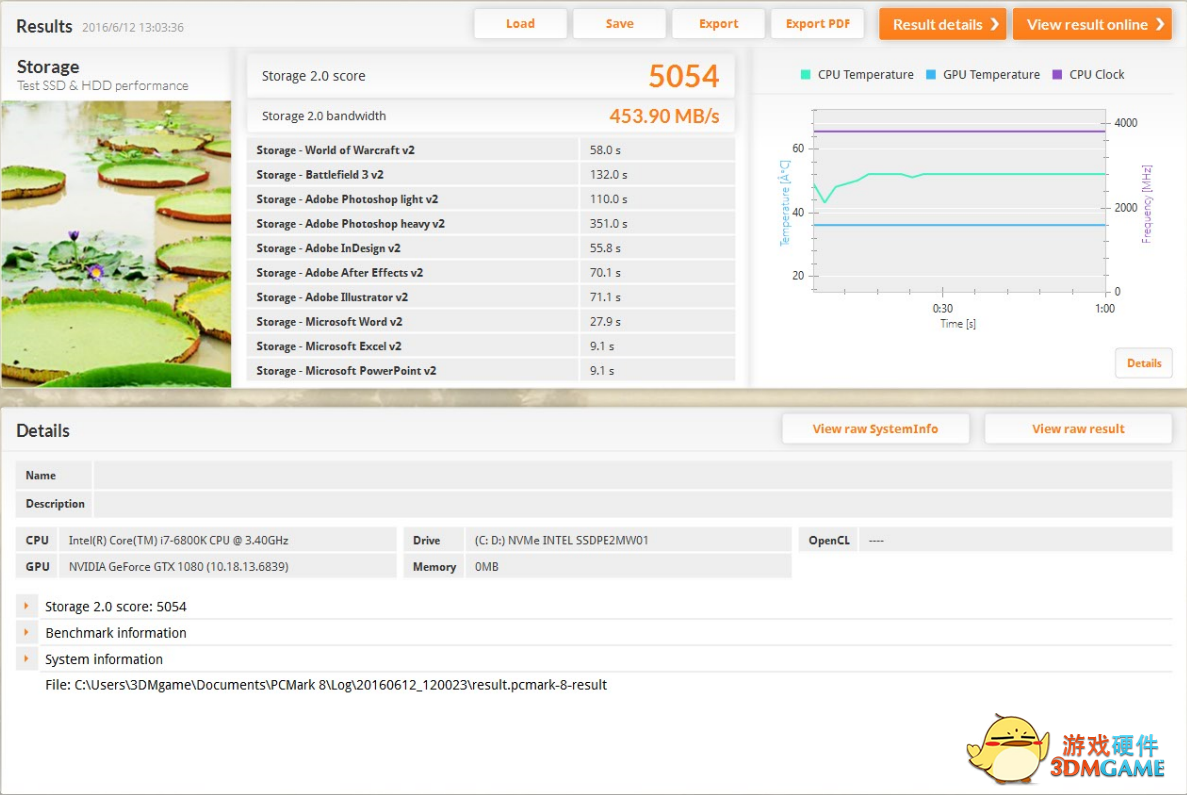The image size is (1187, 795).
Task: Select the Microsoft Excel v2 row
Action: 491,346
